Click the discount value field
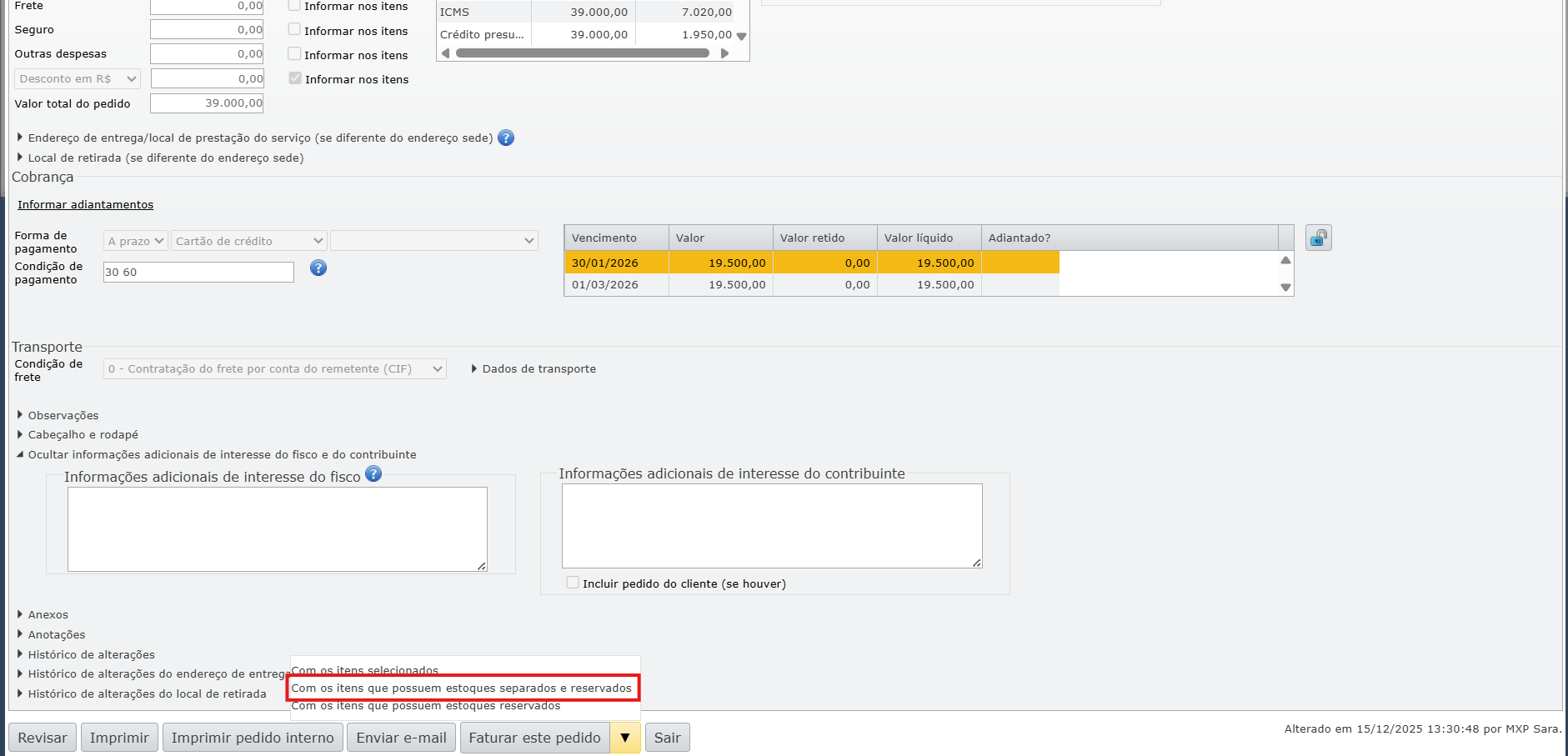Screen dimensions: 1568x756 (x=208, y=79)
